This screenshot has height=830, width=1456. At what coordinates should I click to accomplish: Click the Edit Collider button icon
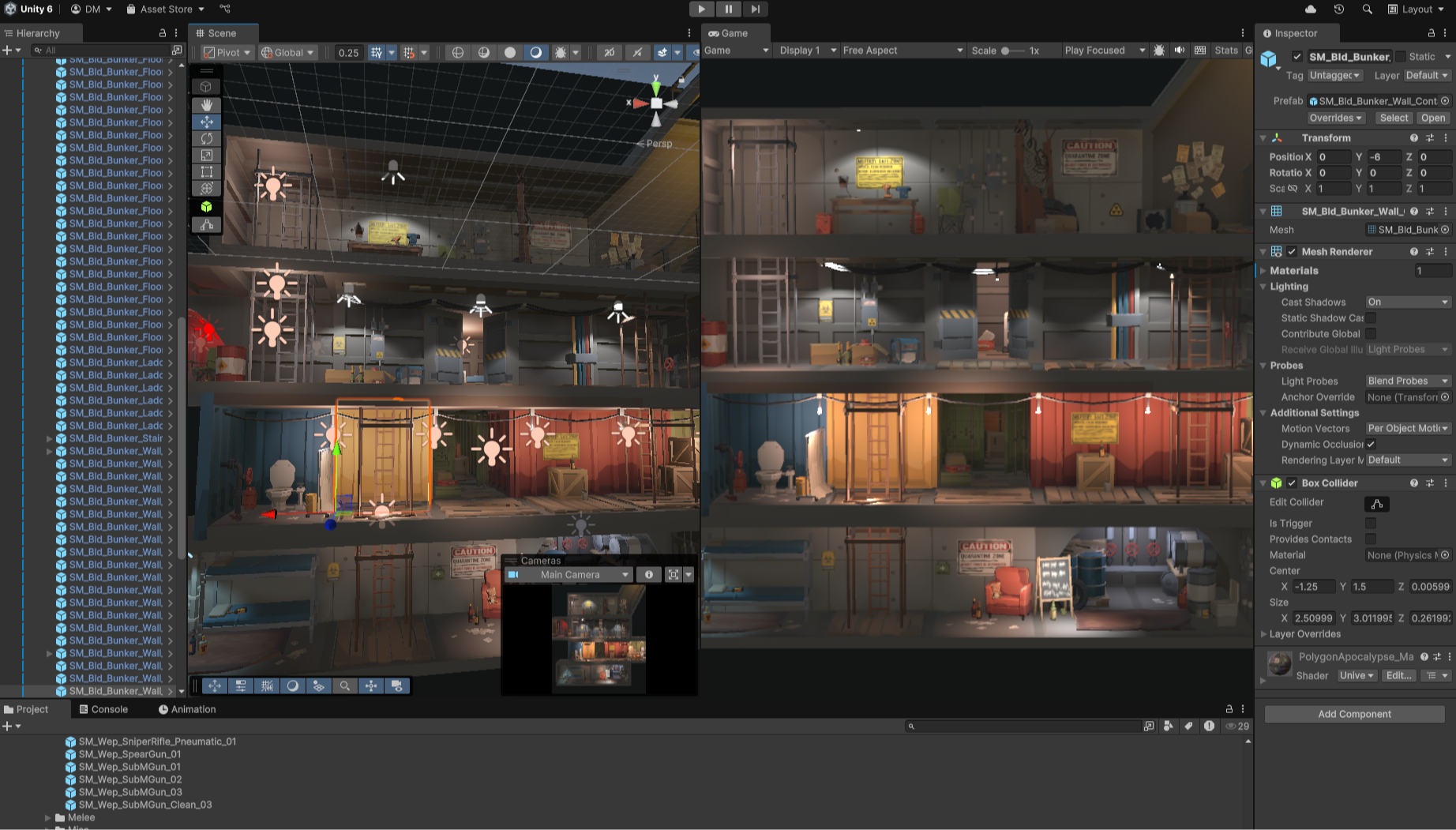tap(1377, 504)
